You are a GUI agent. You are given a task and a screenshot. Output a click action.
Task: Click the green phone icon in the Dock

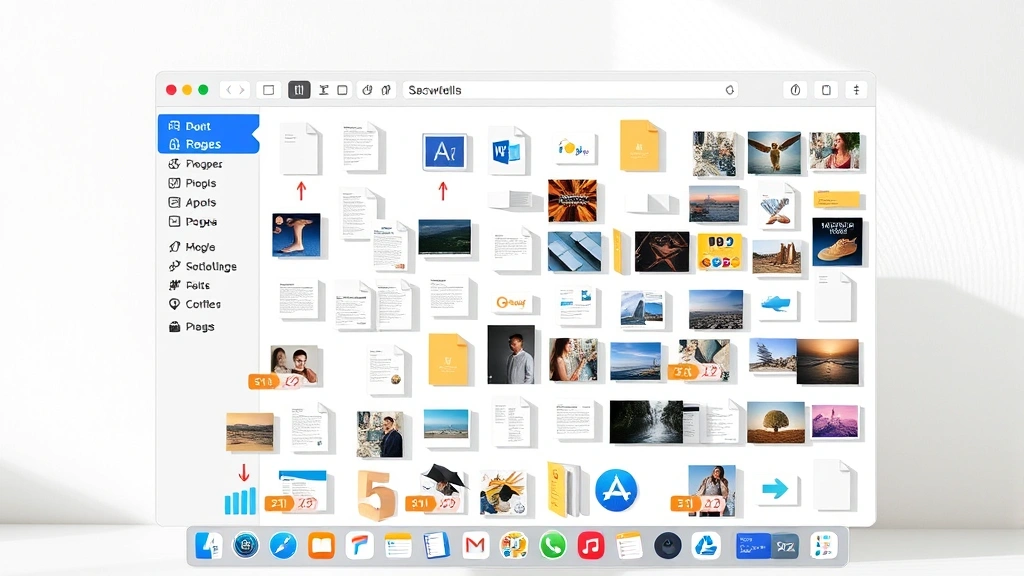(551, 545)
